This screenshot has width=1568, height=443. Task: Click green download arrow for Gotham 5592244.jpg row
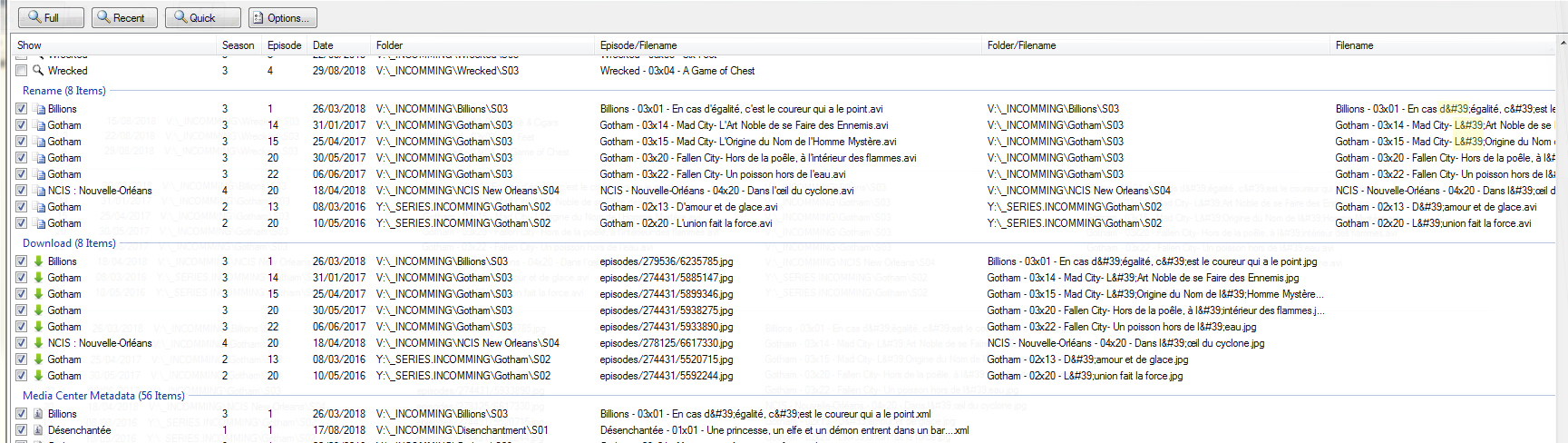39,376
